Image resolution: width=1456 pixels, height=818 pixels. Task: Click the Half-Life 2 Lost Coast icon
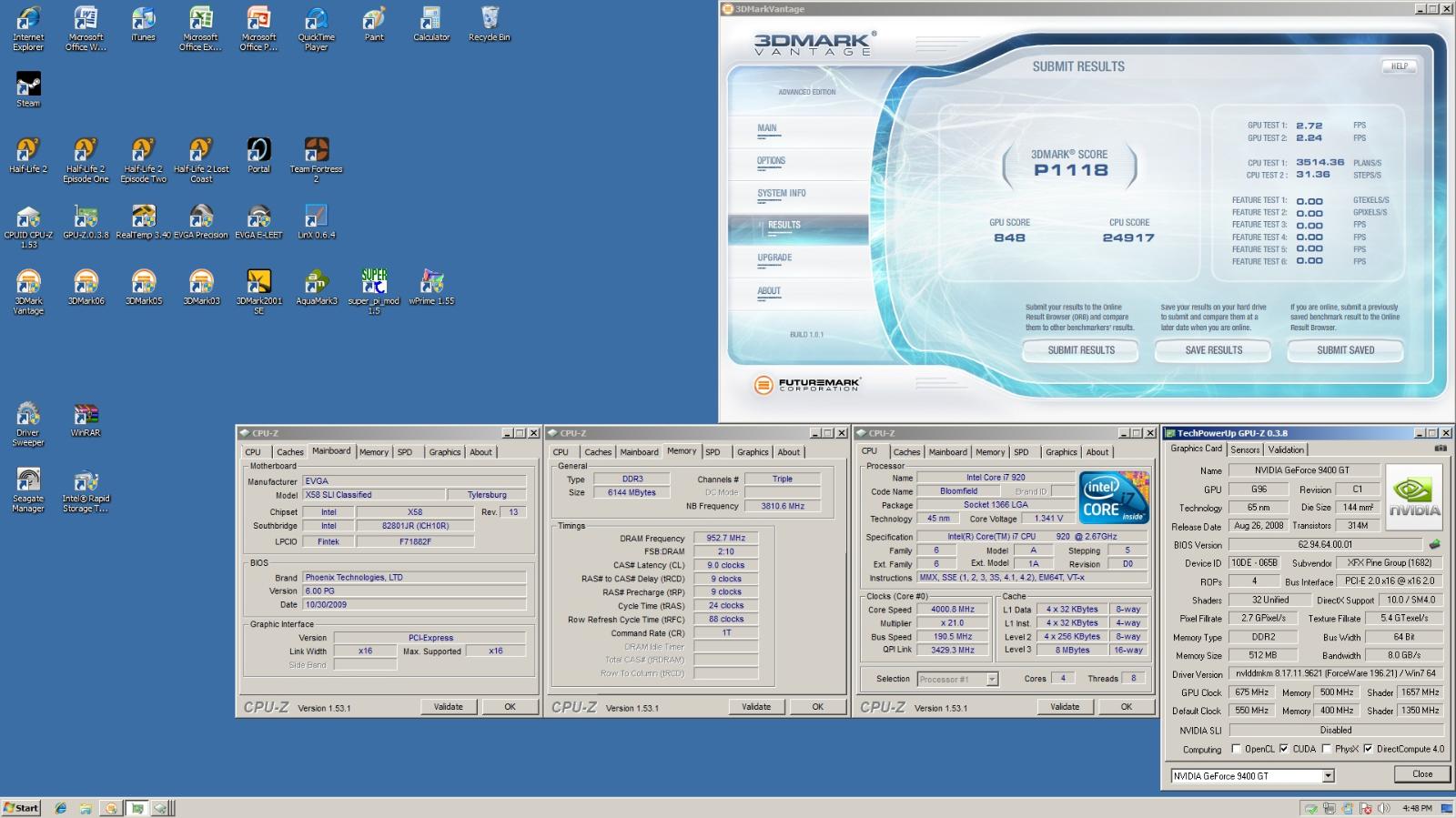coord(201,160)
